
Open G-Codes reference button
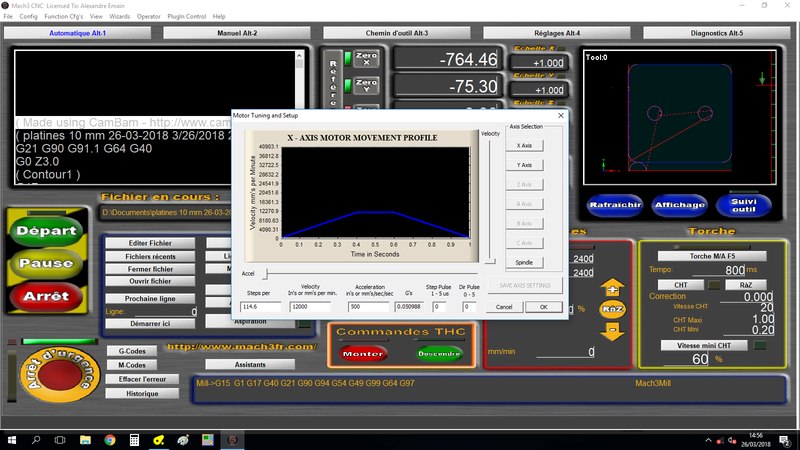tap(132, 351)
